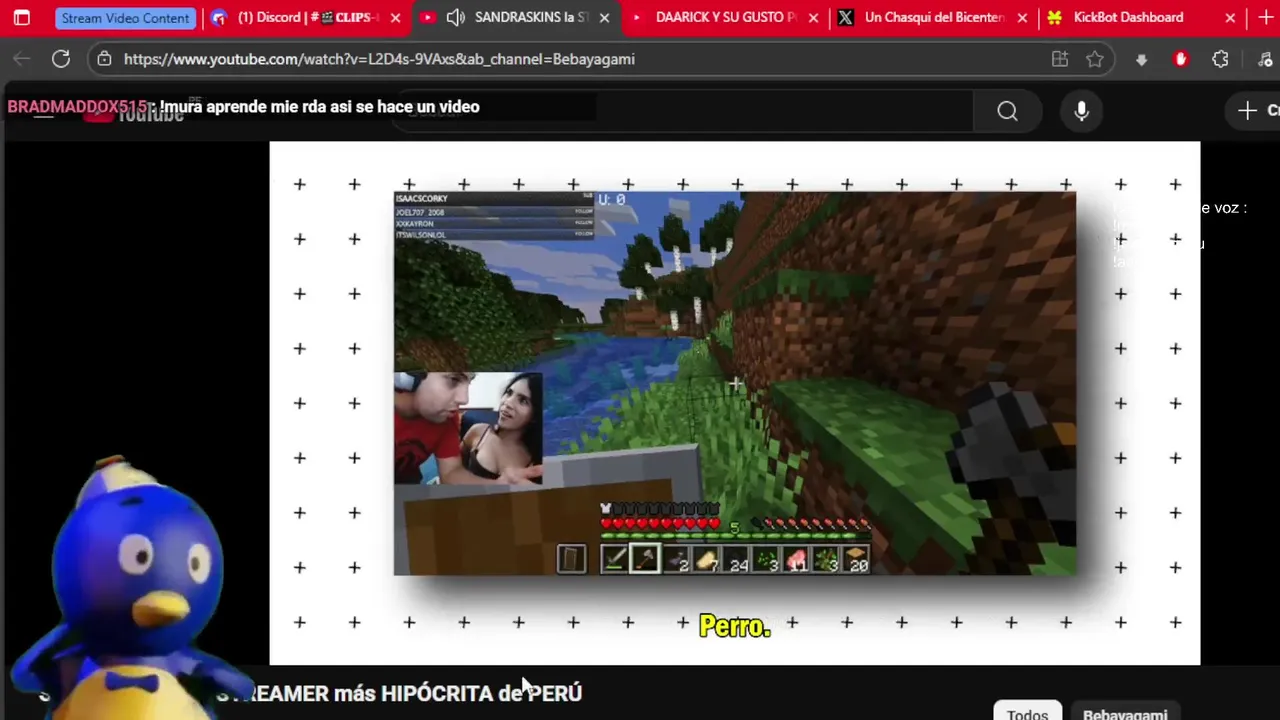Bookmark this page with the star icon
This screenshot has width=1280, height=720.
pos(1095,59)
